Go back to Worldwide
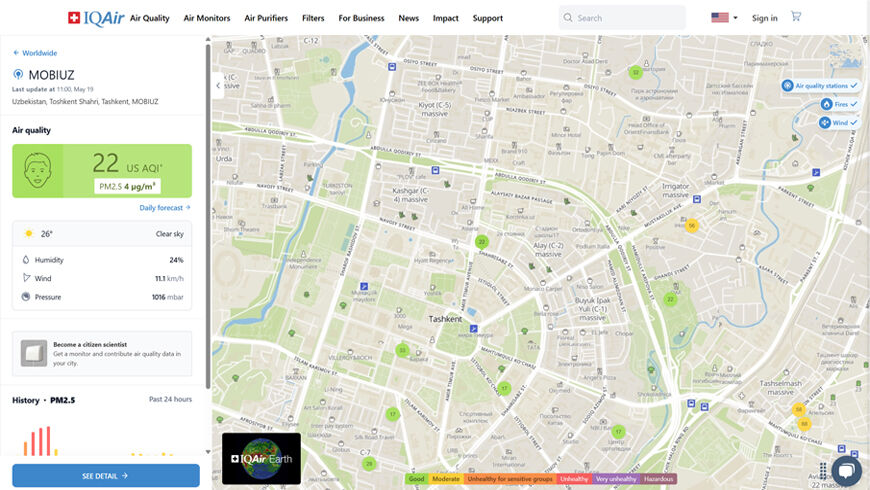Image resolution: width=870 pixels, height=490 pixels. 35,53
